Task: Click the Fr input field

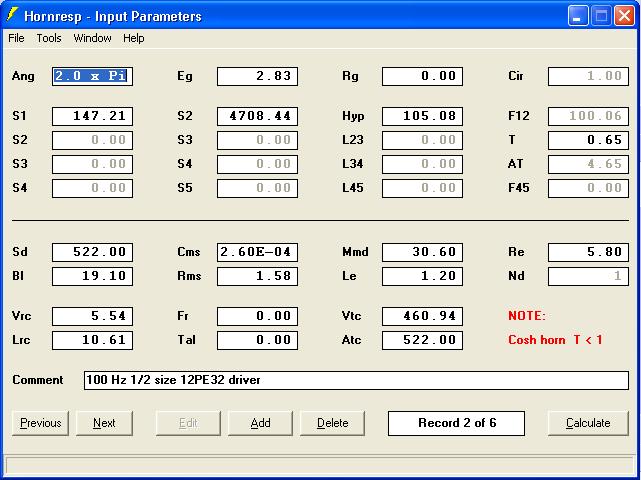Action: tap(258, 316)
